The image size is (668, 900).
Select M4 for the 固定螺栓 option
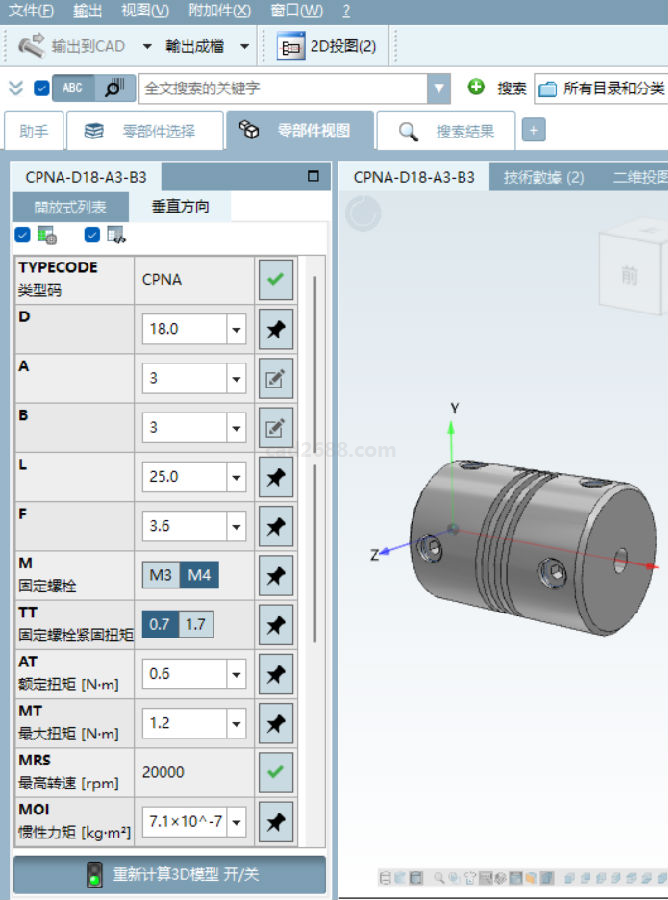200,575
